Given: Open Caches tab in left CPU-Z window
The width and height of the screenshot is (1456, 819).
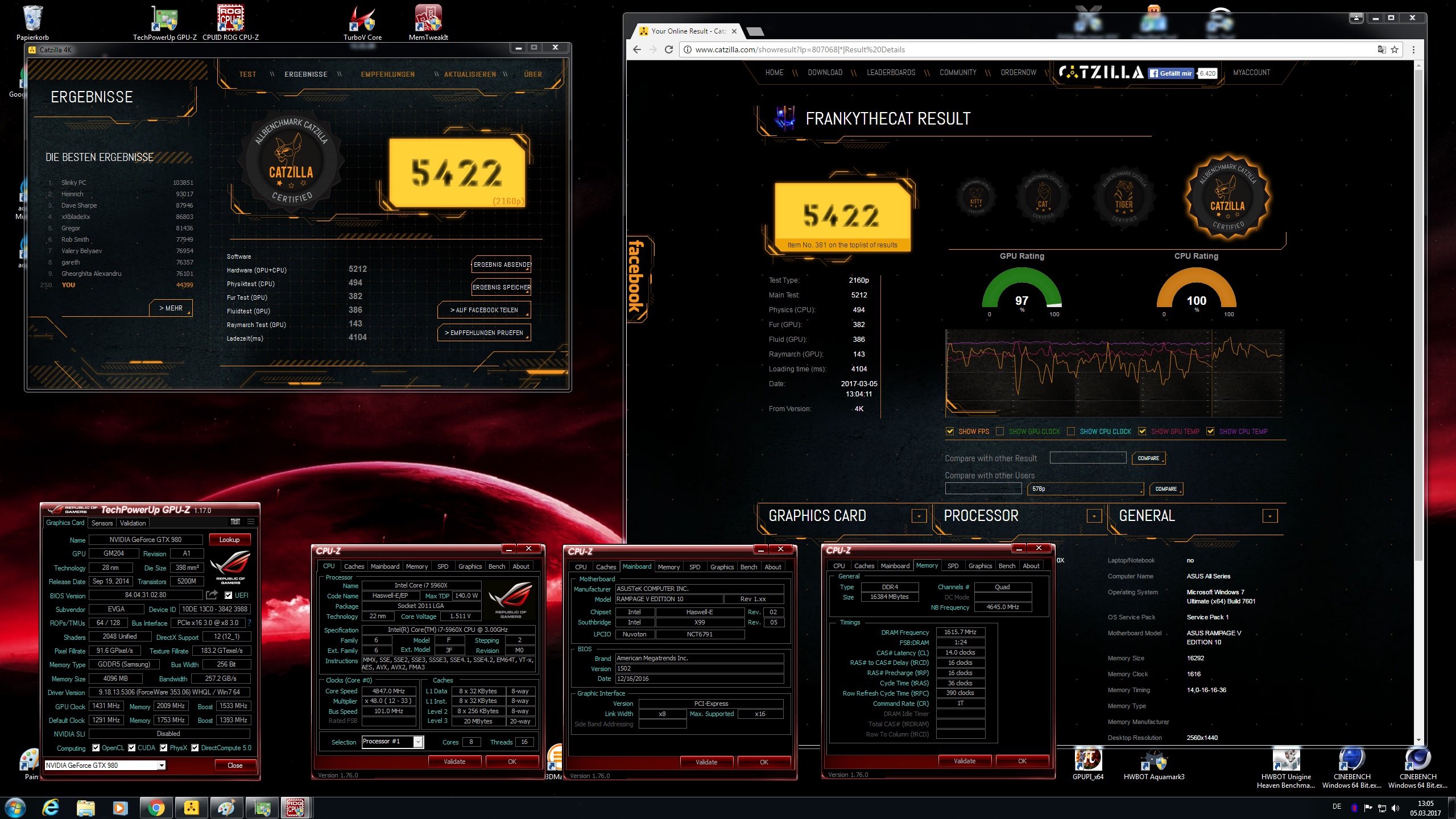Looking at the screenshot, I should pyautogui.click(x=354, y=566).
